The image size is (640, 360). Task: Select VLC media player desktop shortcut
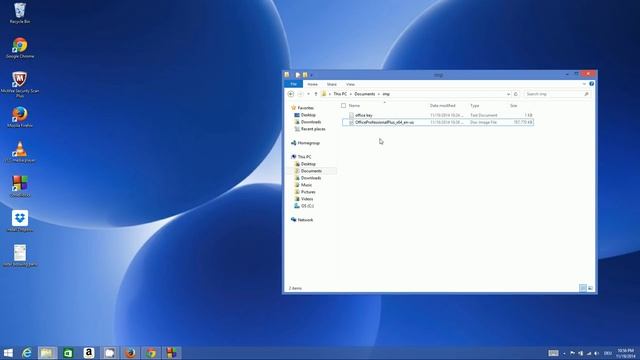[20, 152]
